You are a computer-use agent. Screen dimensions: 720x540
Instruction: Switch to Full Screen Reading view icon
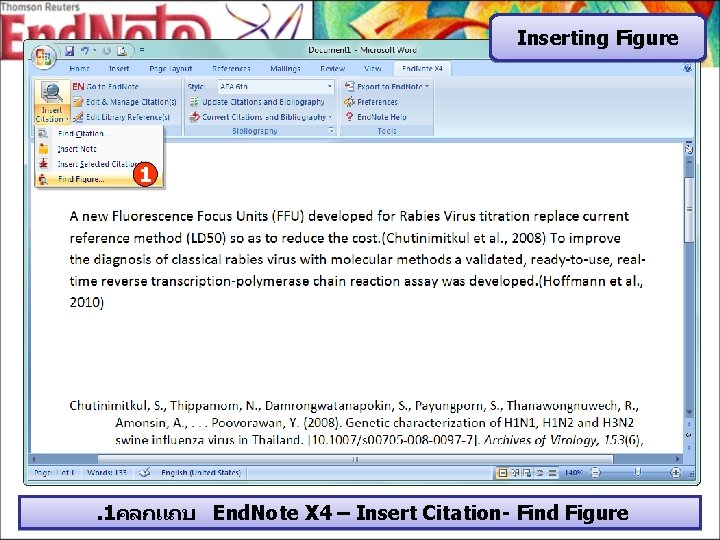point(516,473)
